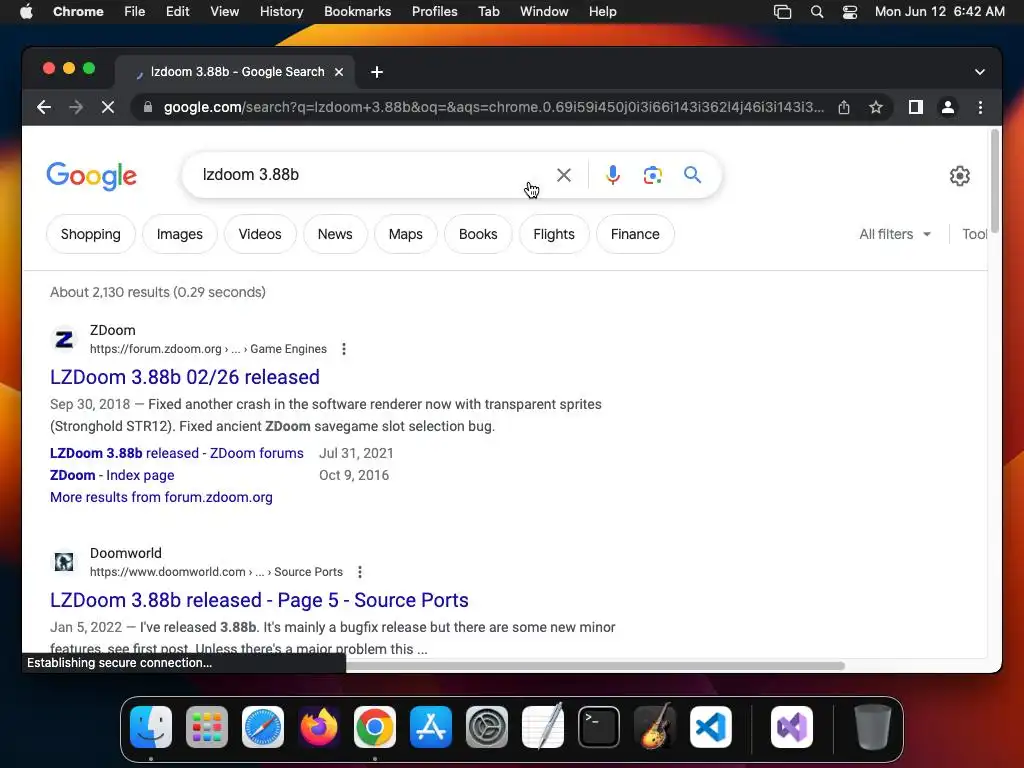Click the horizontal page scrollbar
The height and width of the screenshot is (768, 1024).
click(595, 666)
